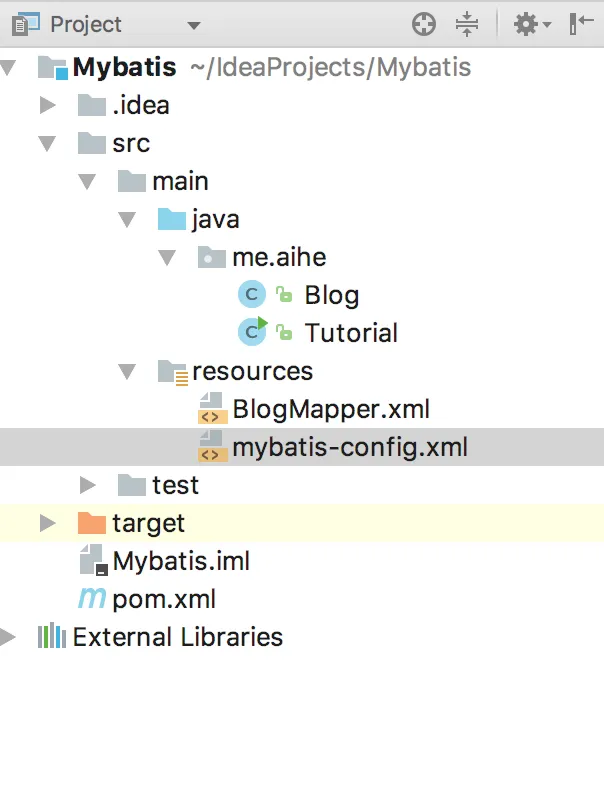Select the me.aihe package

coord(280,257)
